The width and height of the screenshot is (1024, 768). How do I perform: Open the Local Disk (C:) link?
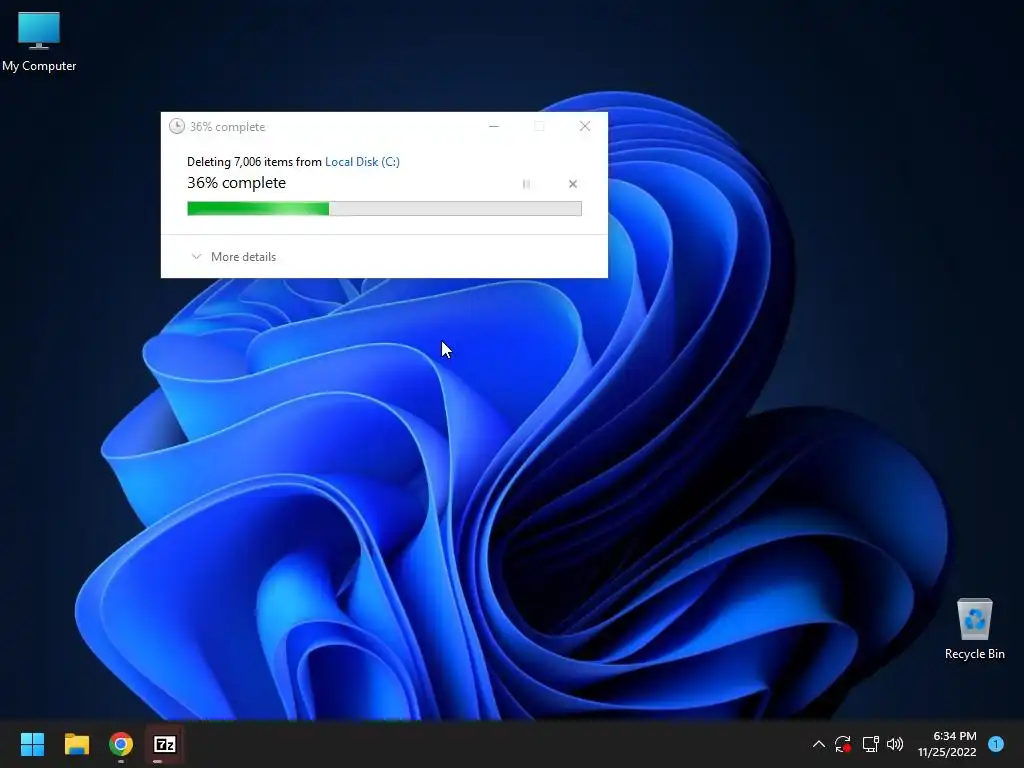tap(362, 162)
